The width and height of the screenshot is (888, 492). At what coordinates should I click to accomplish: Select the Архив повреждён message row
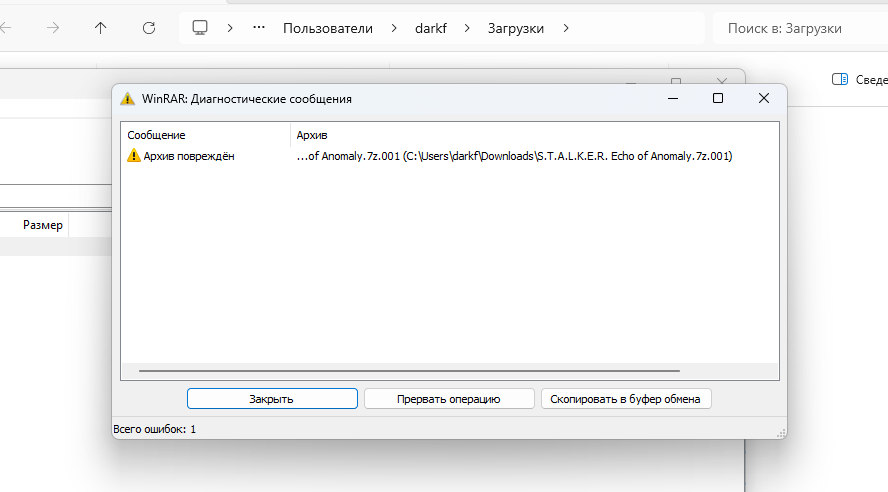pos(450,156)
